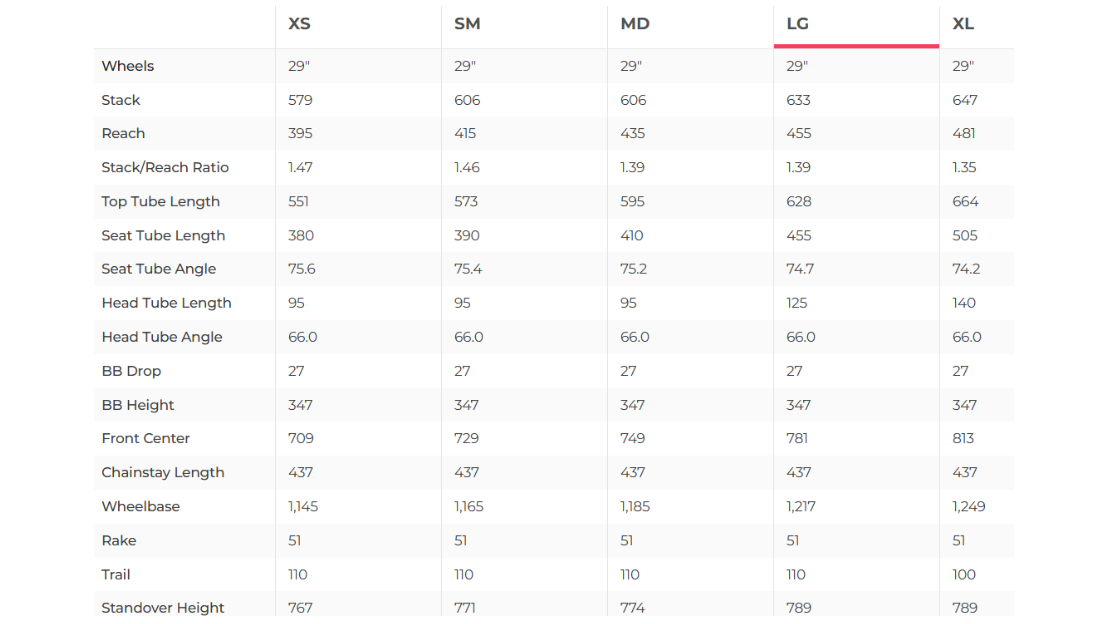Image resolution: width=1108 pixels, height=624 pixels.
Task: Choose the XL size column header
Action: [963, 24]
